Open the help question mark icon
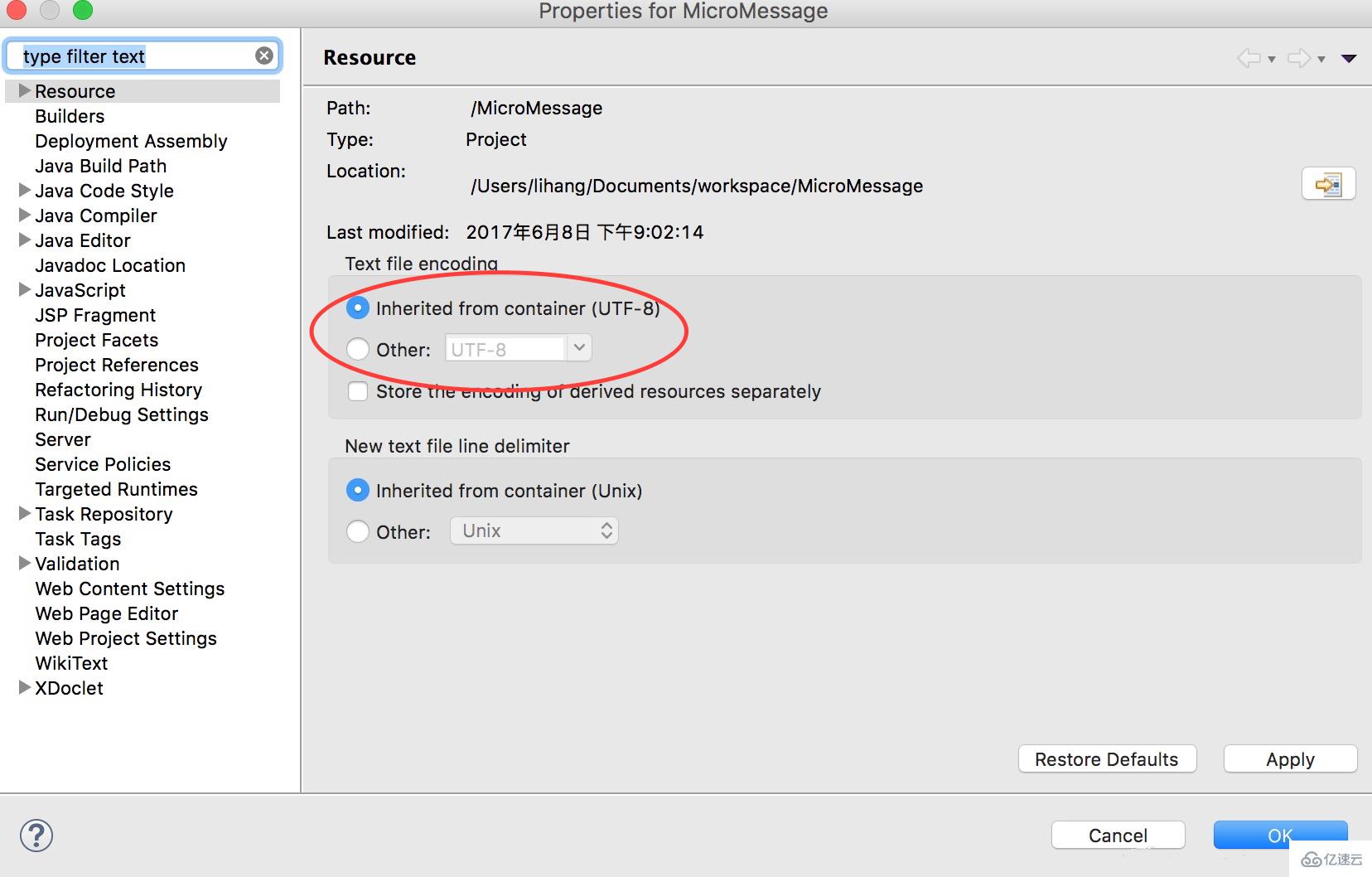Screen dimensions: 1372x877 pos(36,836)
